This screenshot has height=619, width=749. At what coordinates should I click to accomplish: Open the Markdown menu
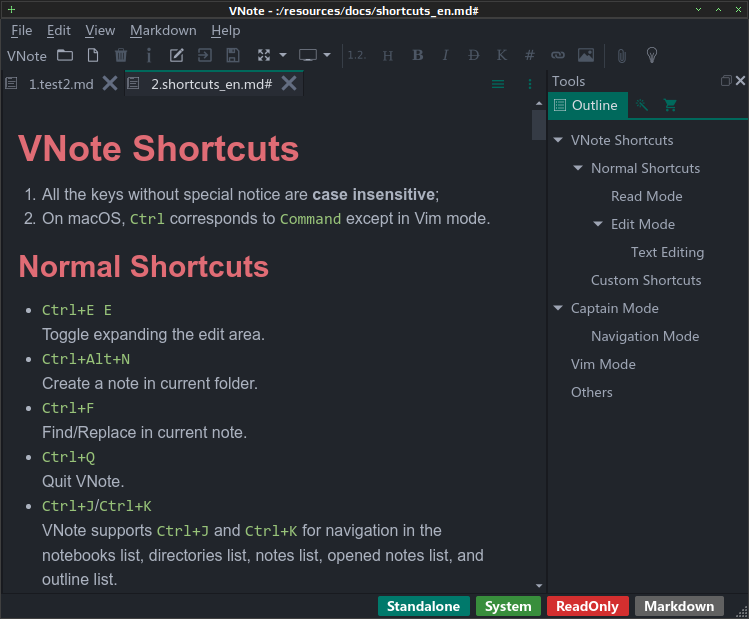point(163,31)
